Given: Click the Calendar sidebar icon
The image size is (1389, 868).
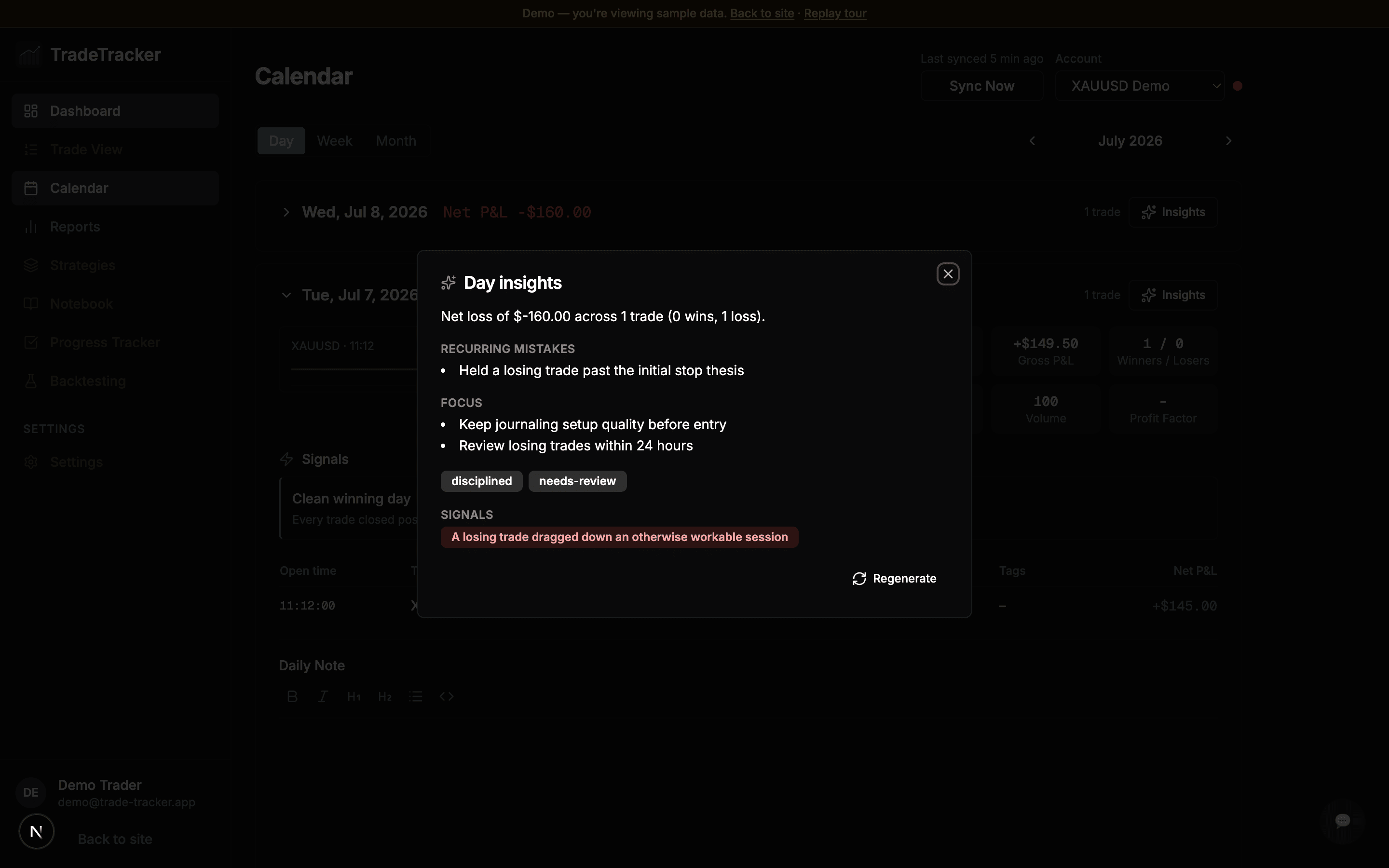Looking at the screenshot, I should coord(31,188).
